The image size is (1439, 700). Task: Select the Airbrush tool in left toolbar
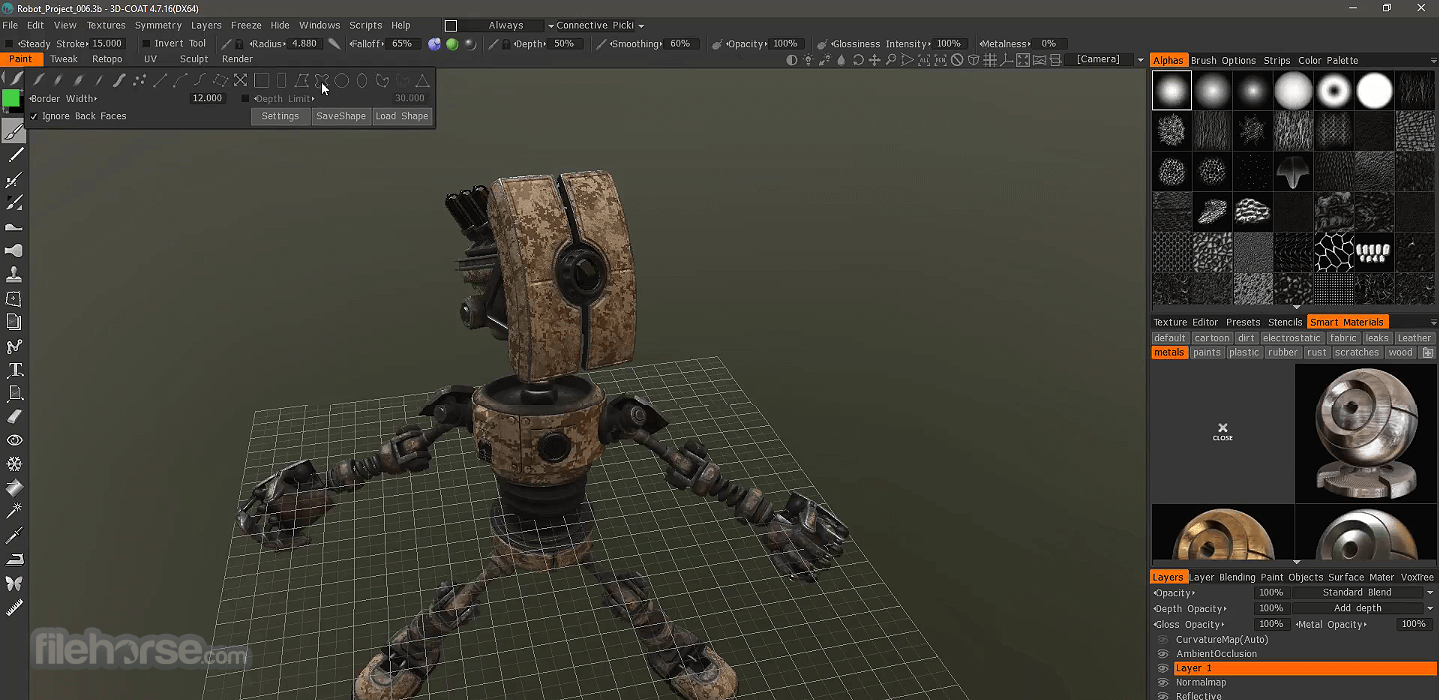(x=15, y=180)
